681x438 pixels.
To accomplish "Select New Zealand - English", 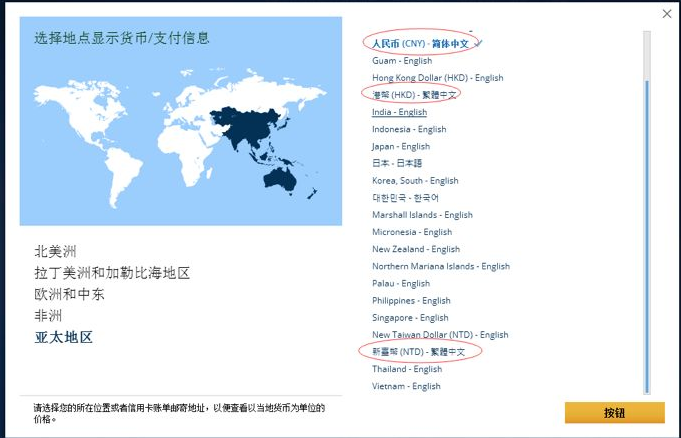I will click(416, 249).
